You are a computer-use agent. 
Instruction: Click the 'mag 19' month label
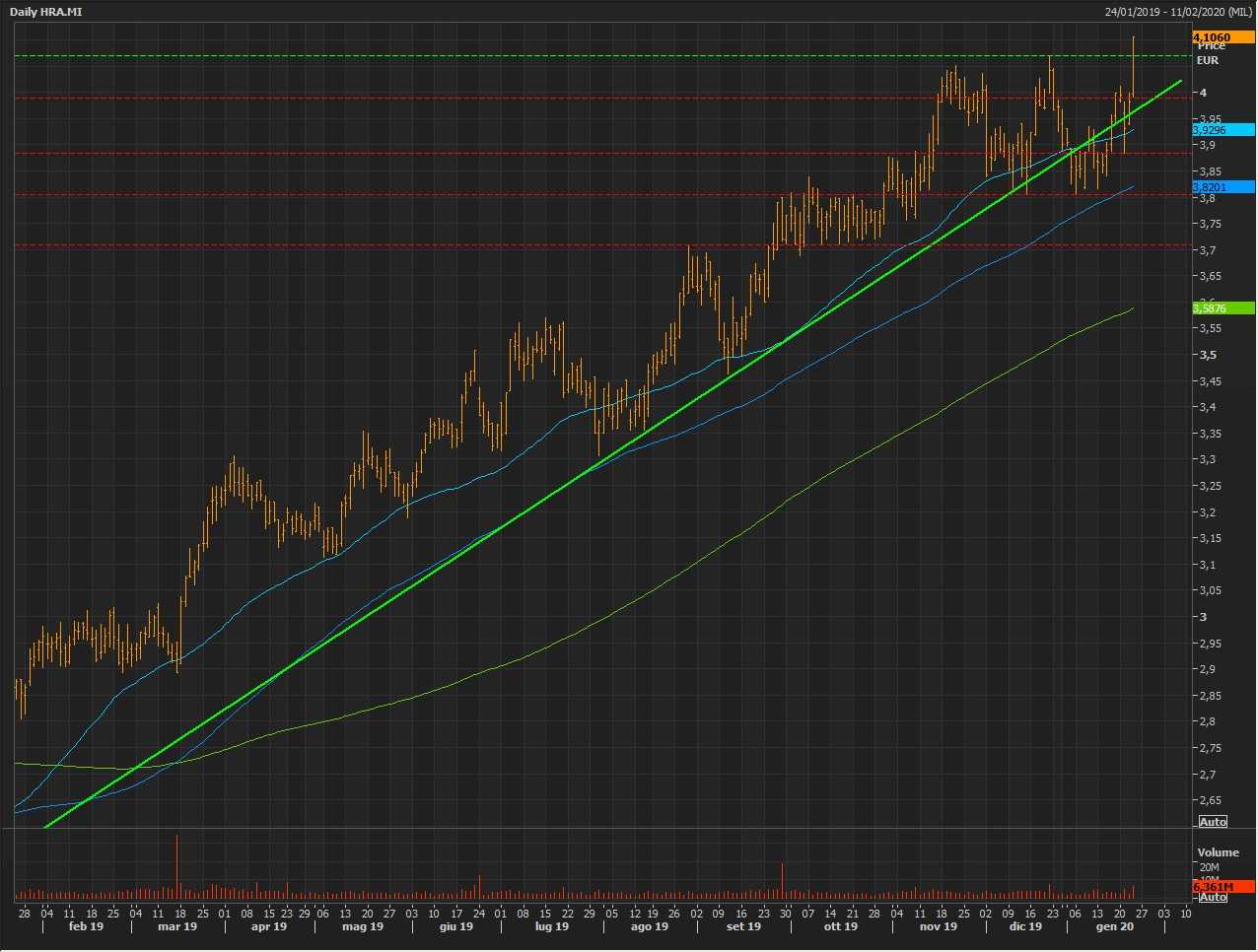coord(363,926)
